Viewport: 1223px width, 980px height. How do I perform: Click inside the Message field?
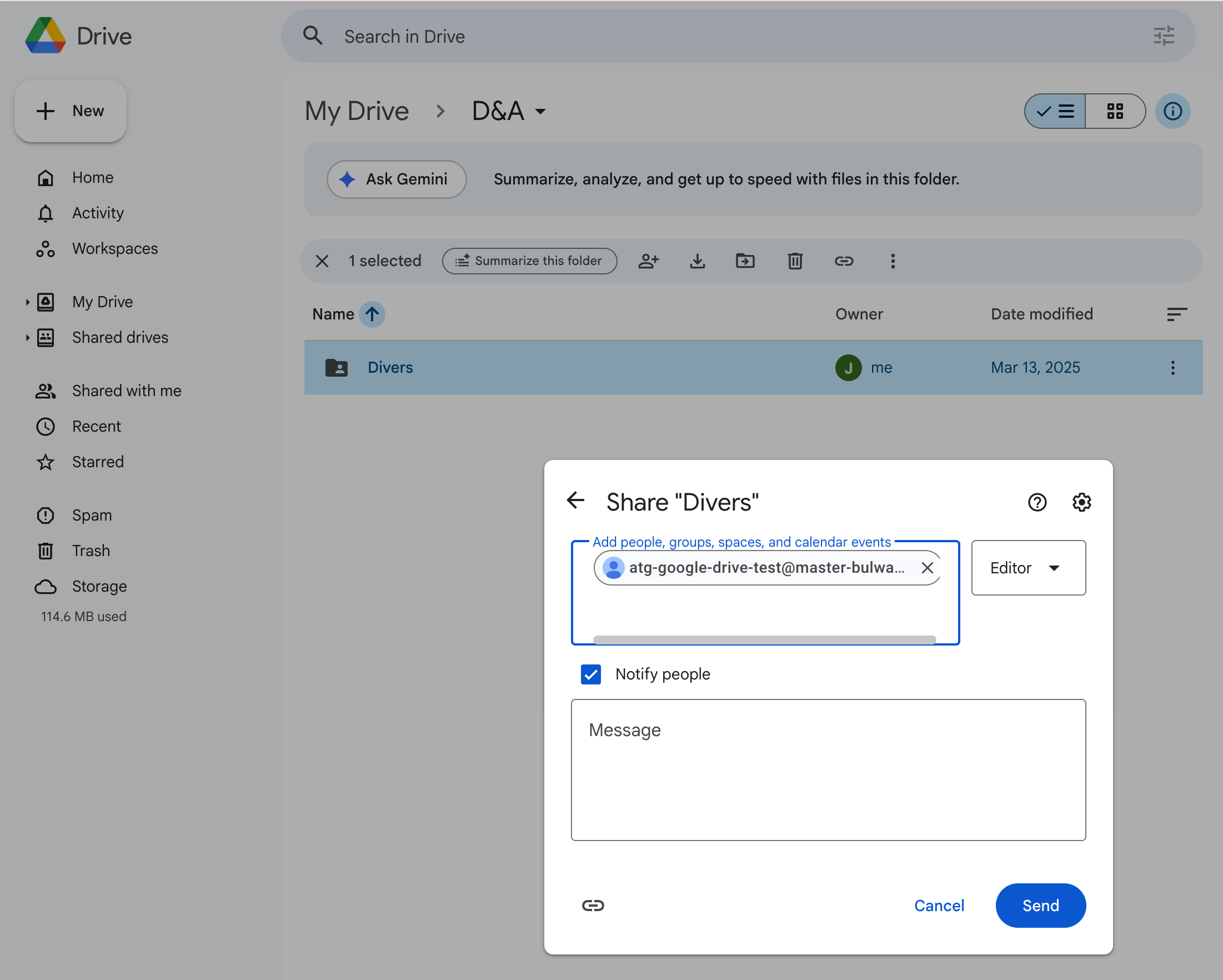828,769
